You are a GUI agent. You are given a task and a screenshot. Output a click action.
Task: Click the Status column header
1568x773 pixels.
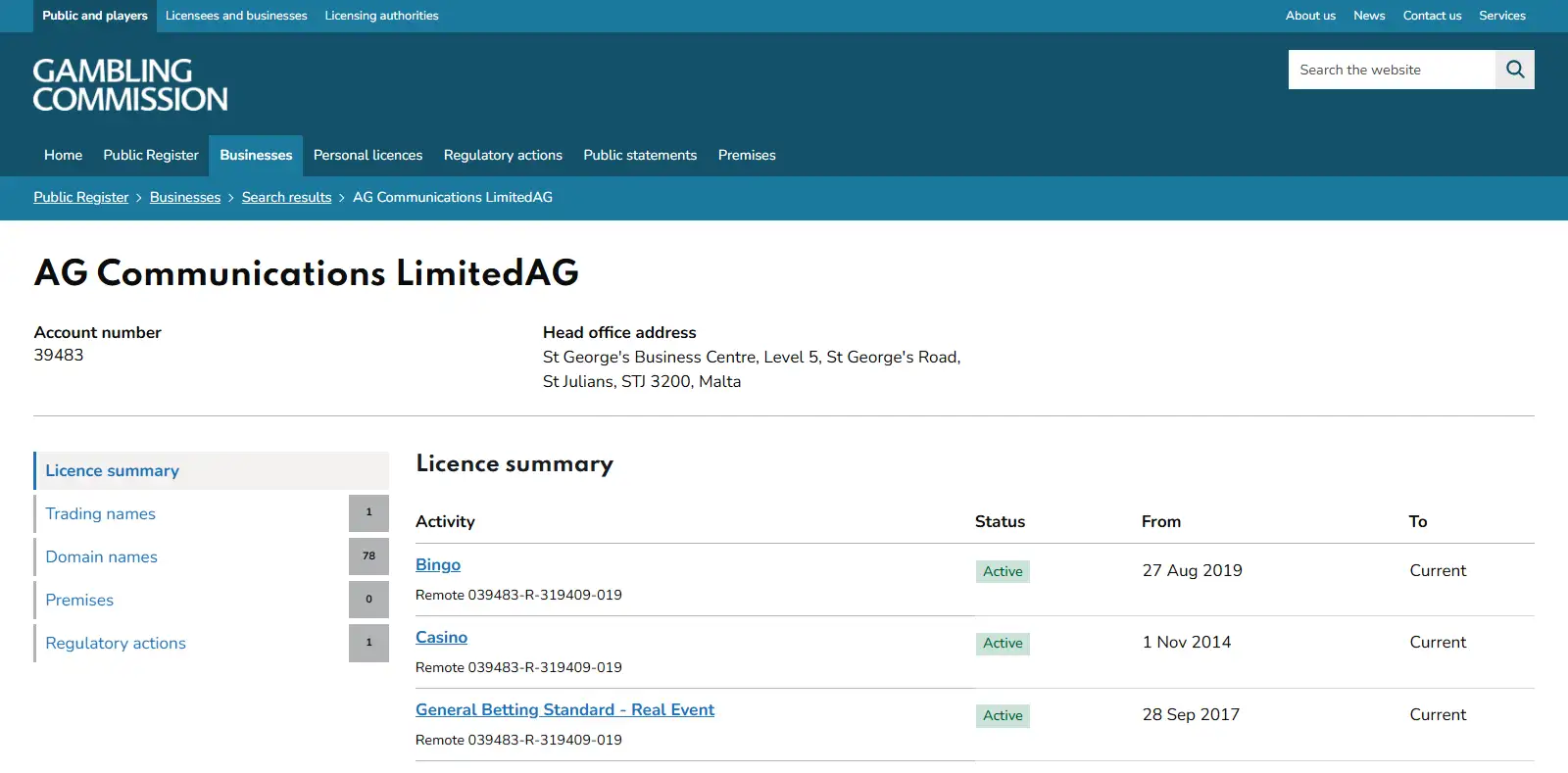(x=1000, y=521)
